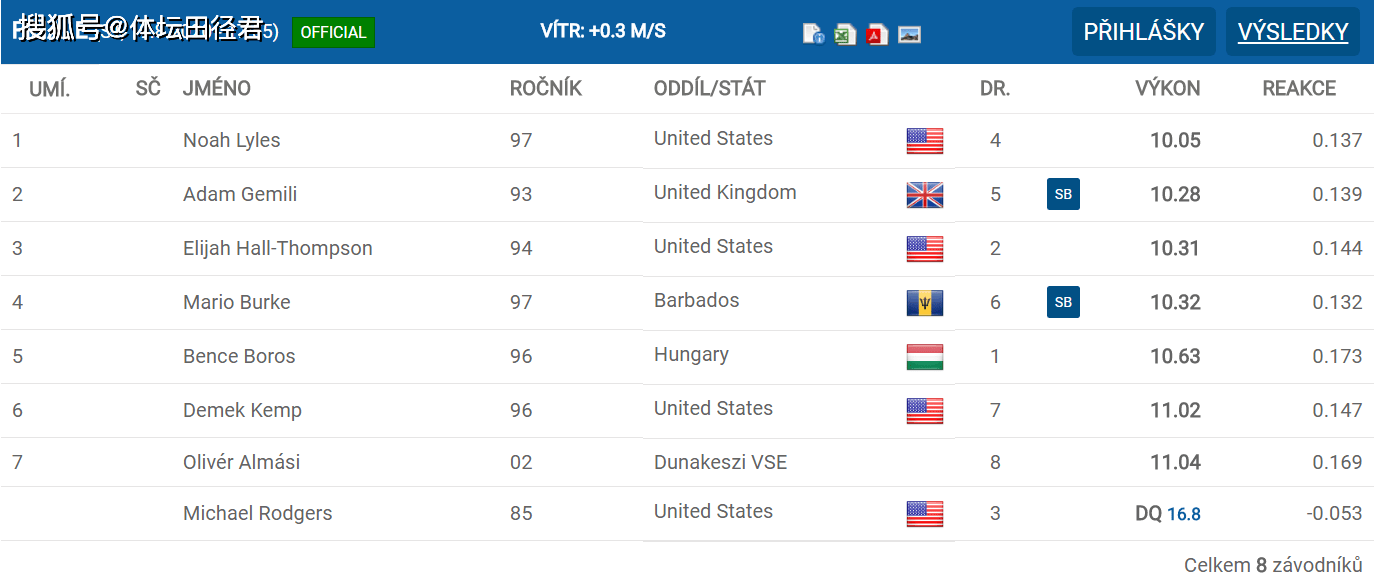
Task: Click Mario Burke's SB badge
Action: [x=1063, y=302]
